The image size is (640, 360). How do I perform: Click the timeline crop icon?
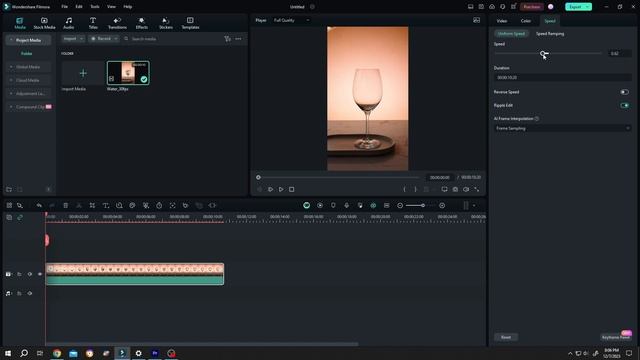(92, 205)
